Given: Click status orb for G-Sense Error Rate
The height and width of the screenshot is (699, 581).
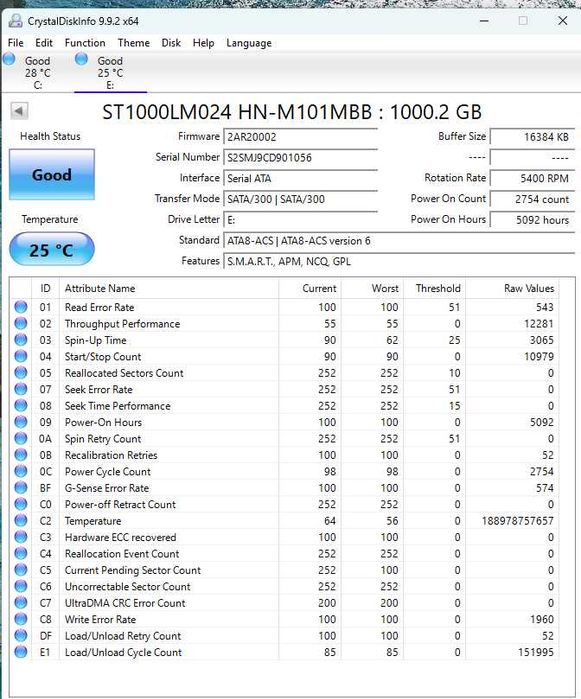Looking at the screenshot, I should pyautogui.click(x=21, y=488).
